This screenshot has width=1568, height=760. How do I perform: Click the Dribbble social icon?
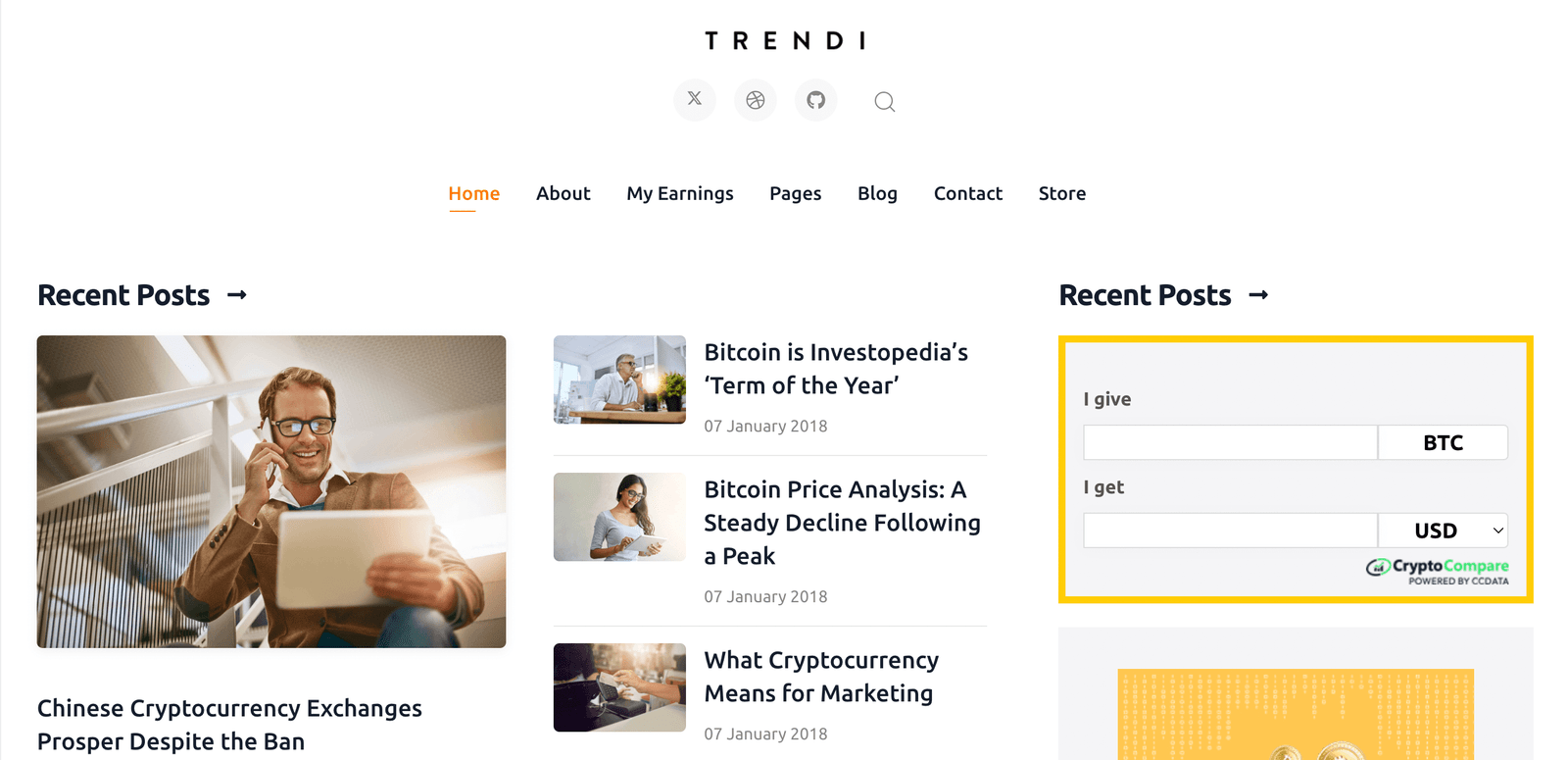(756, 100)
